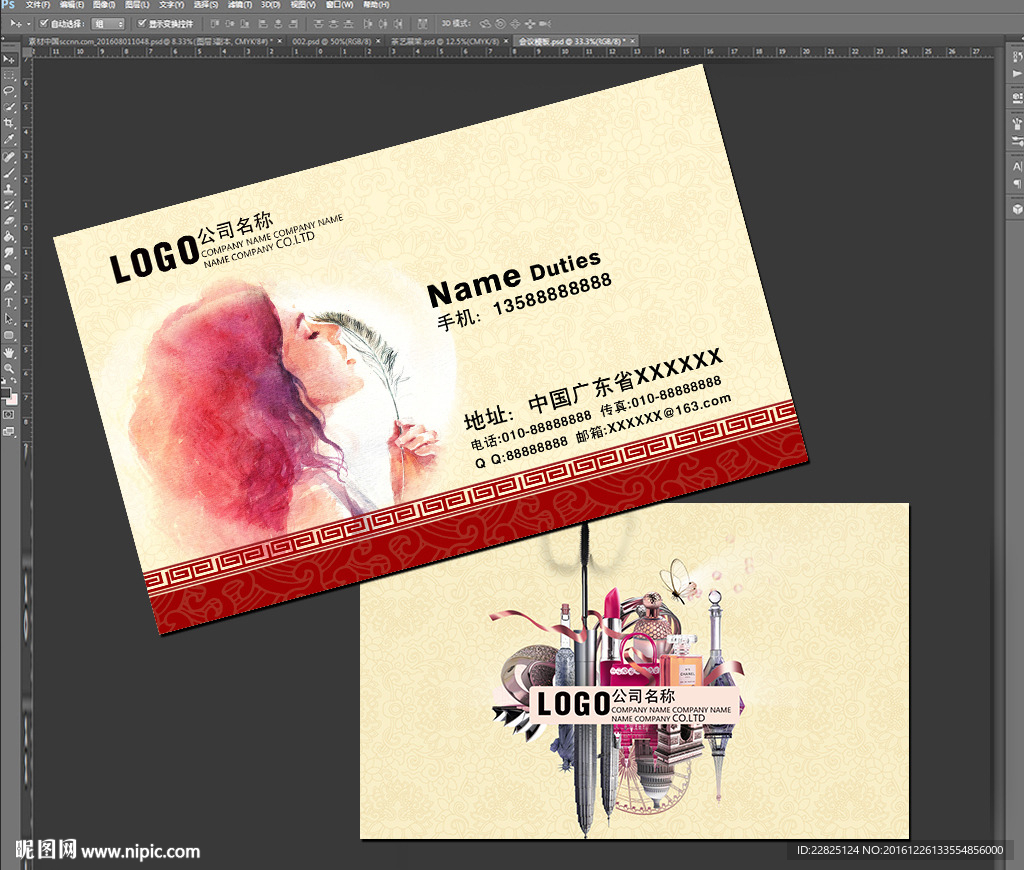The width and height of the screenshot is (1024, 870).
Task: Open the 视图(V) menu
Action: 303,5
